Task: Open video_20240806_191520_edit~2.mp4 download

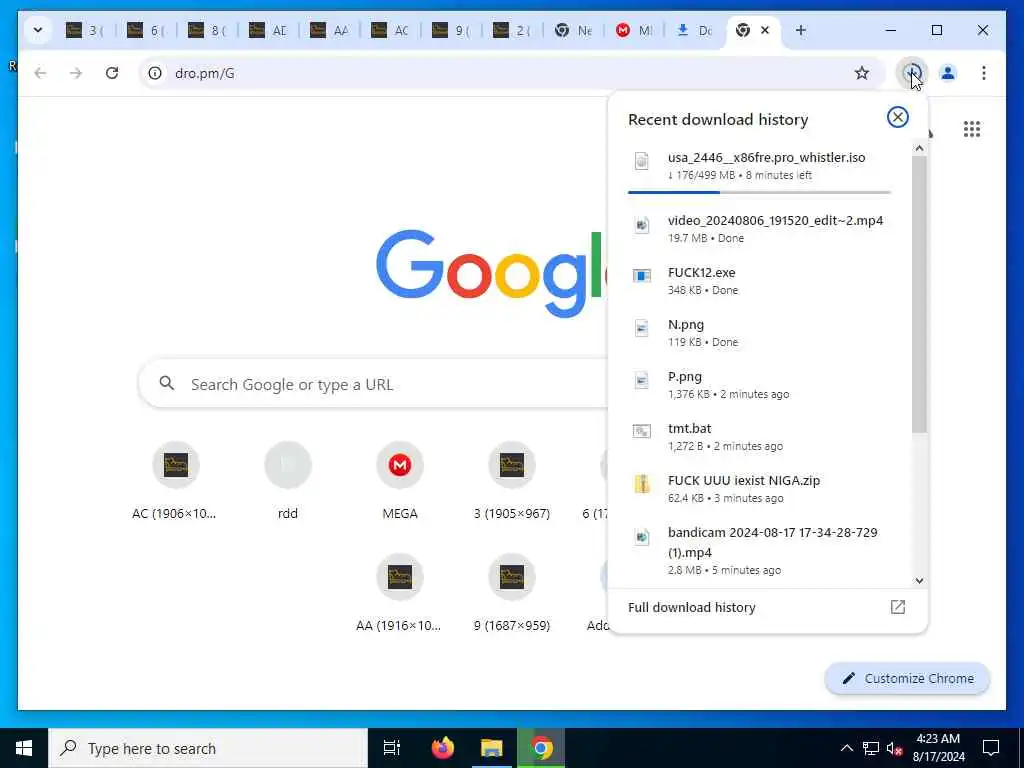Action: [760, 229]
